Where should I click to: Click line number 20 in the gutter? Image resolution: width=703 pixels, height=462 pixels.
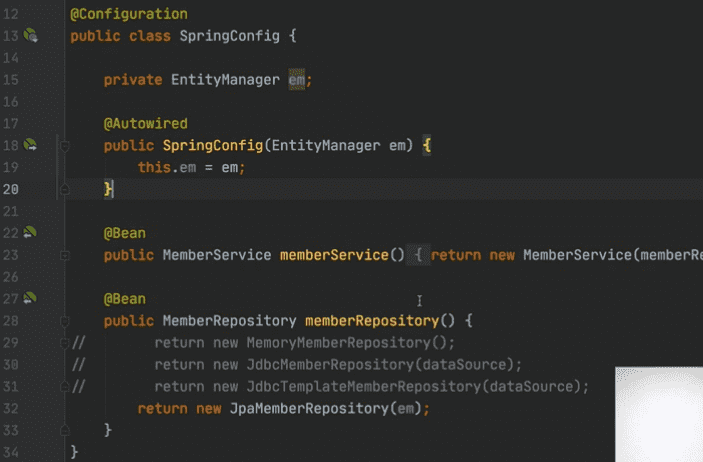click(x=11, y=189)
